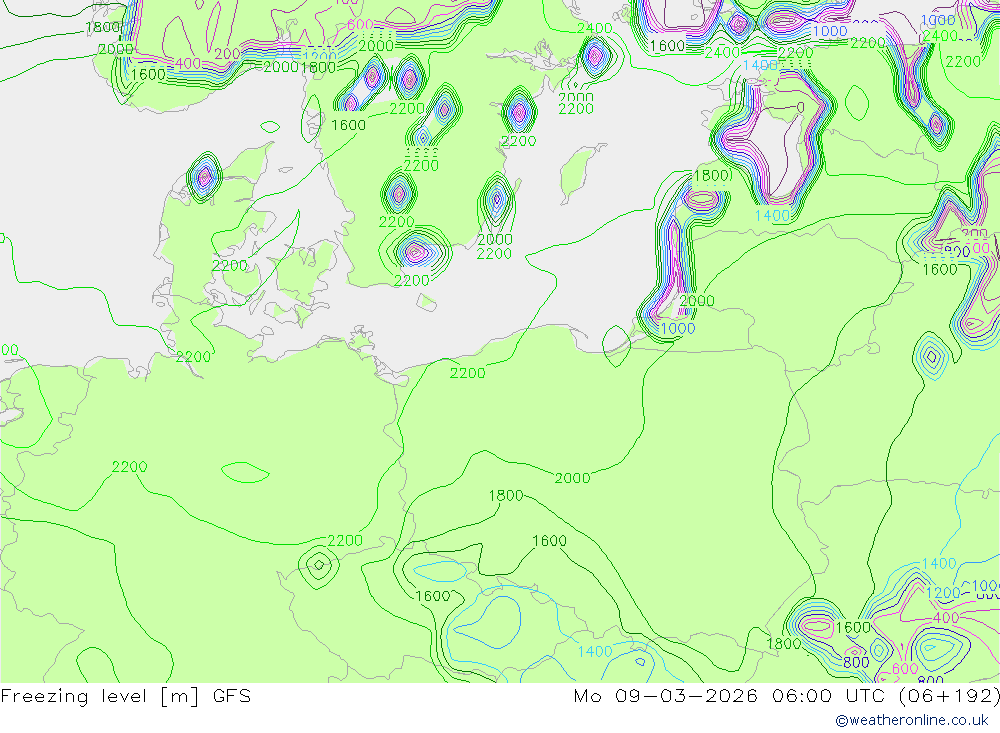Viewport: 1000px width, 733px height.
Task: Click the 800 label in the bottom-right contour cluster
Action: pos(856,662)
